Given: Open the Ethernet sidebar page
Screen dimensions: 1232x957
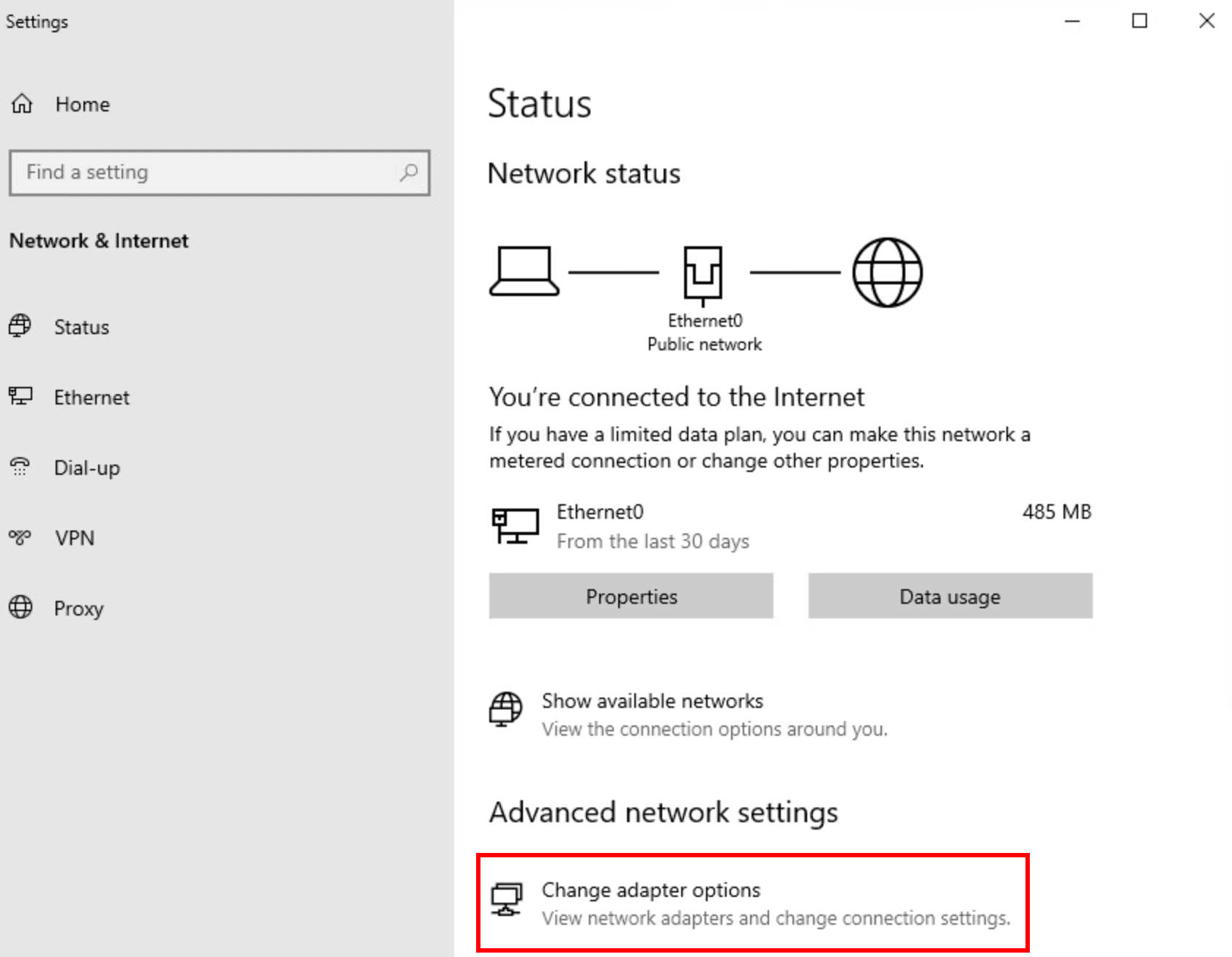Looking at the screenshot, I should coord(92,397).
